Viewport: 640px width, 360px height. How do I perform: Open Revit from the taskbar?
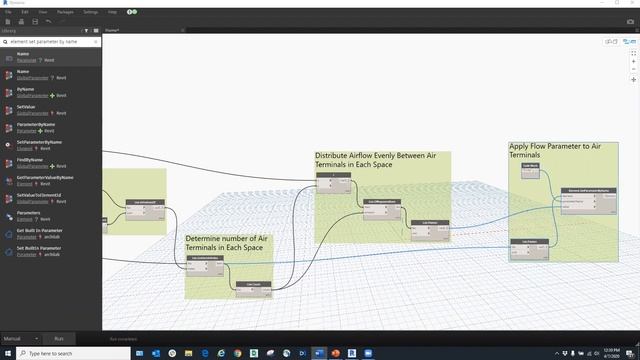click(x=352, y=353)
